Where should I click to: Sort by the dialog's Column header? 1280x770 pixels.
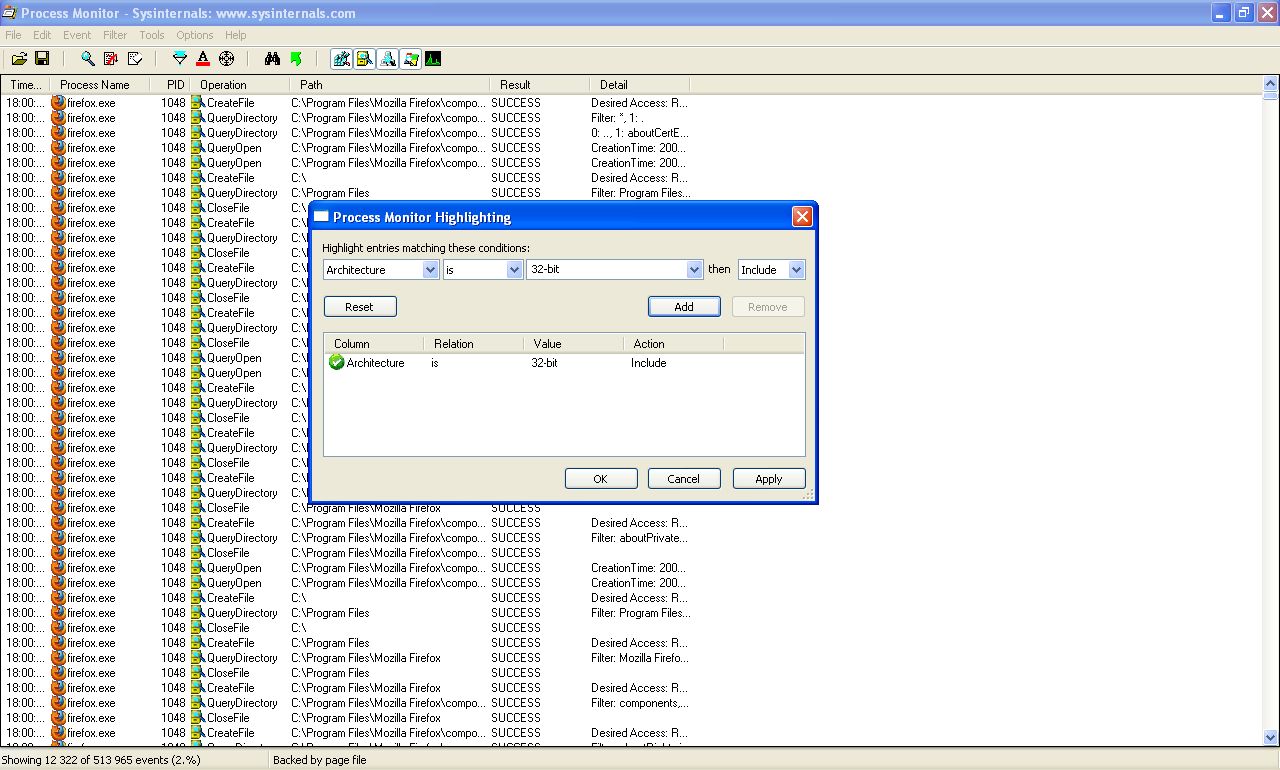point(373,343)
